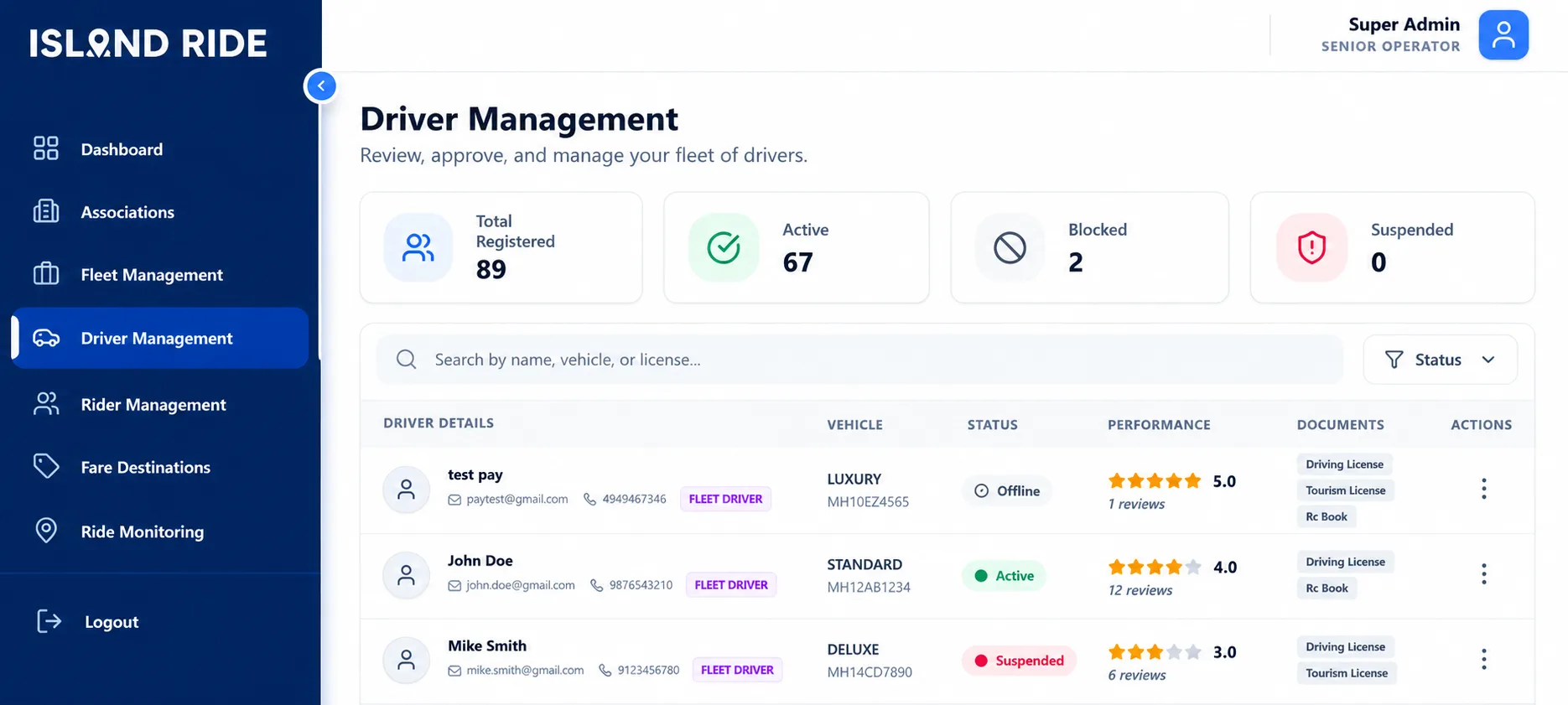Click the Associations building icon

(46, 211)
